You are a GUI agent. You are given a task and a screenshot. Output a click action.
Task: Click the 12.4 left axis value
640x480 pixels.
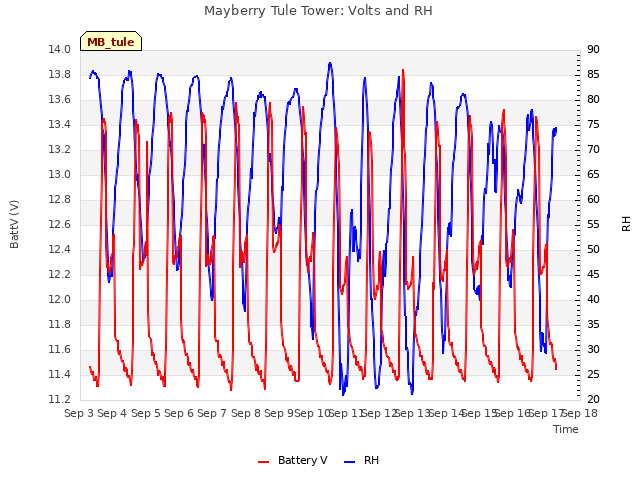point(60,249)
